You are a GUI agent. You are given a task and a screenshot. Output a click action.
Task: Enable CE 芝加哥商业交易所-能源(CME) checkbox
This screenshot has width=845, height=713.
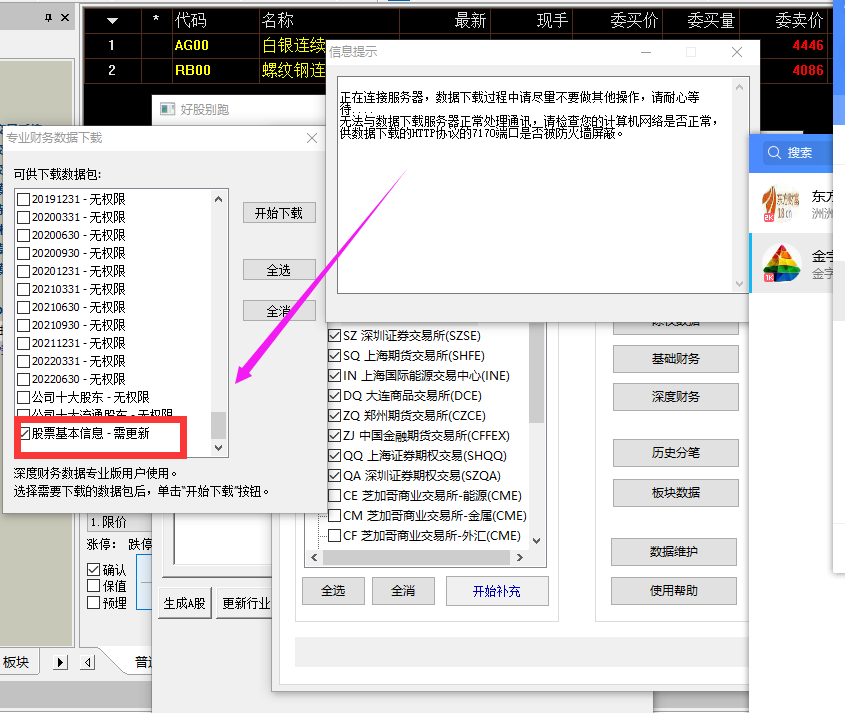pyautogui.click(x=334, y=496)
